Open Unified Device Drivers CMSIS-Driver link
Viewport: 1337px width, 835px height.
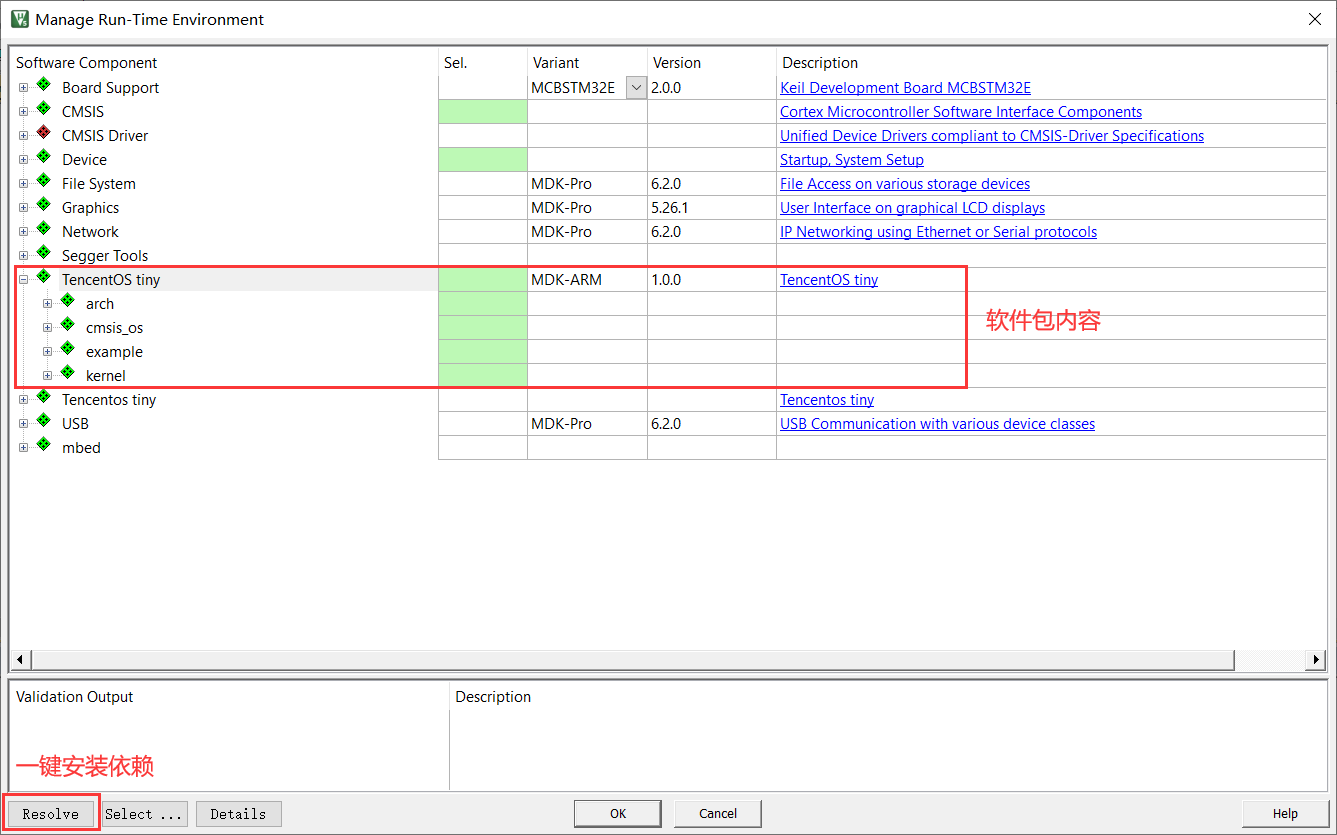coord(992,136)
